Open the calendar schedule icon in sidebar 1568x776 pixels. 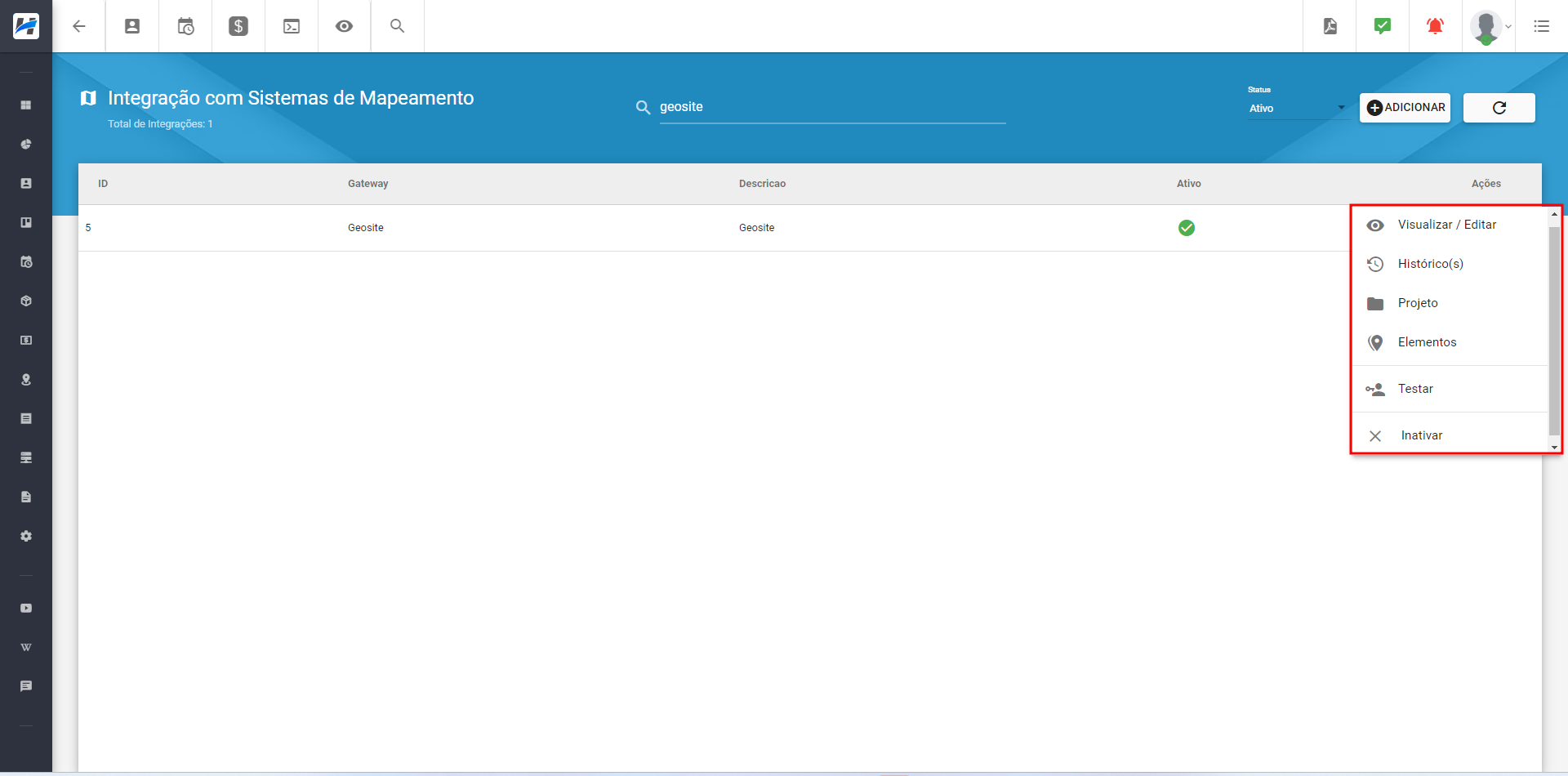pyautogui.click(x=26, y=262)
